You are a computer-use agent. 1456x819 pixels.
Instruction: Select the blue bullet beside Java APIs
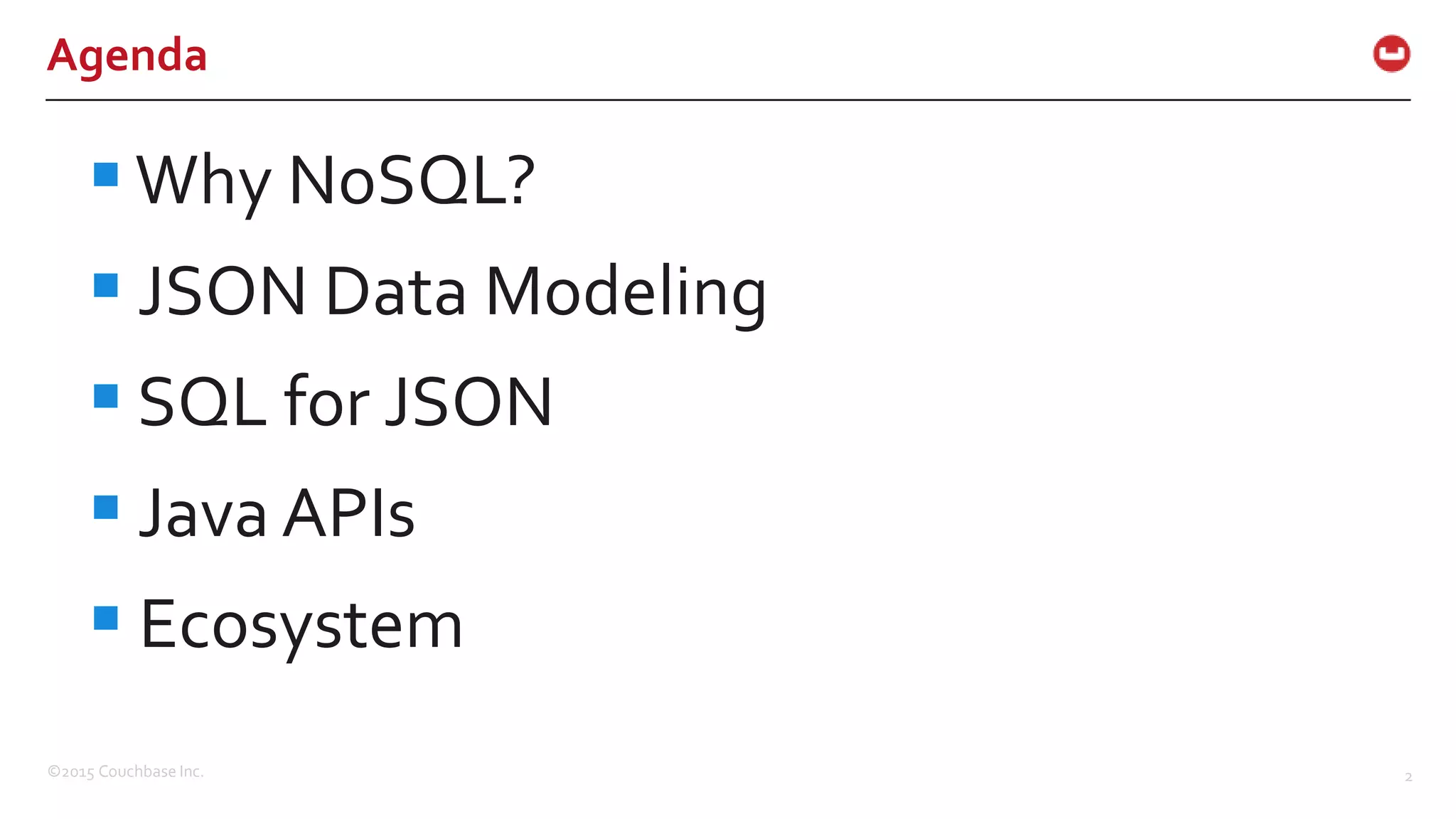click(x=106, y=507)
